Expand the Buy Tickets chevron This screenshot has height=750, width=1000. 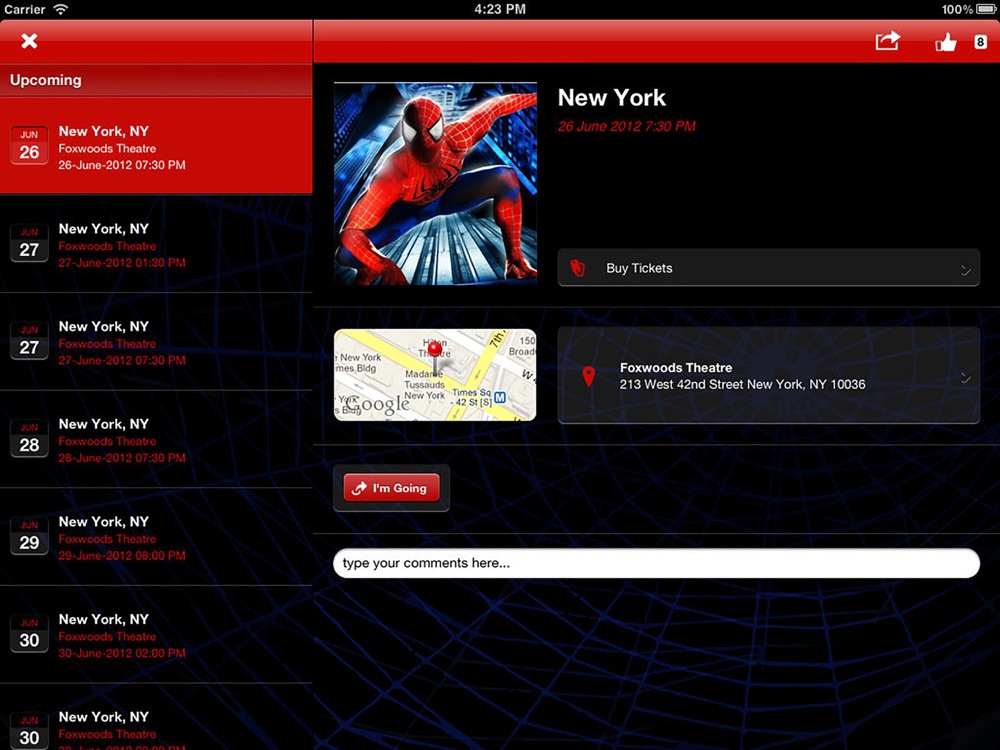[x=966, y=270]
